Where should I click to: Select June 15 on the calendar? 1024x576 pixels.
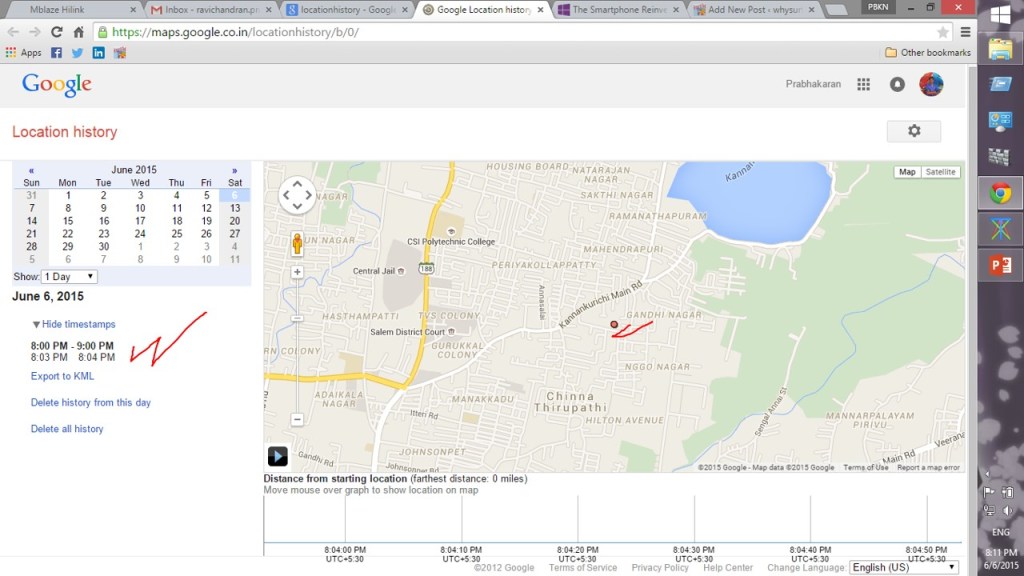click(x=67, y=221)
